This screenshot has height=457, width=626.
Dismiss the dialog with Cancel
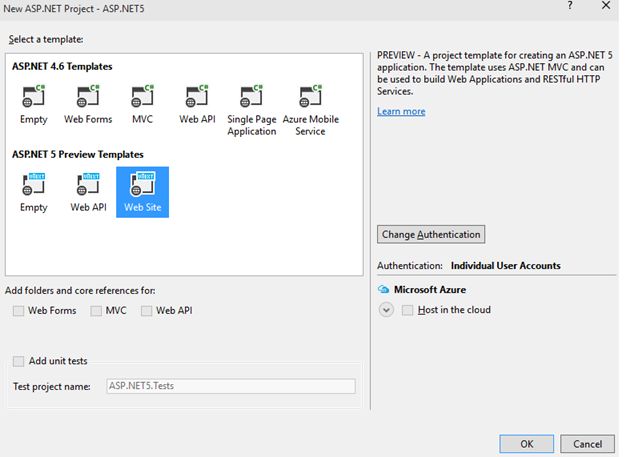pyautogui.click(x=587, y=444)
